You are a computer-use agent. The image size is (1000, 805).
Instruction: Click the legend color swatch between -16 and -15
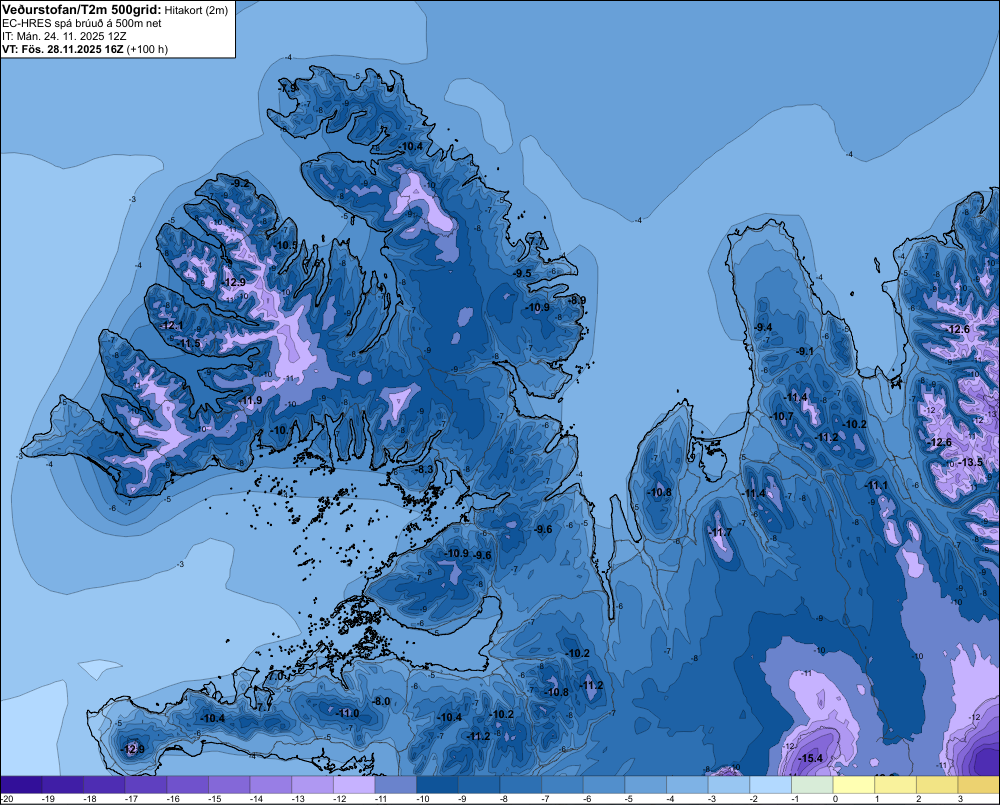[x=188, y=784]
